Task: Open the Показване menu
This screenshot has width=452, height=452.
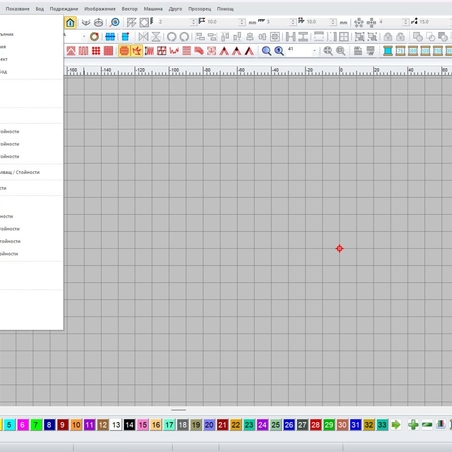Action: point(18,9)
